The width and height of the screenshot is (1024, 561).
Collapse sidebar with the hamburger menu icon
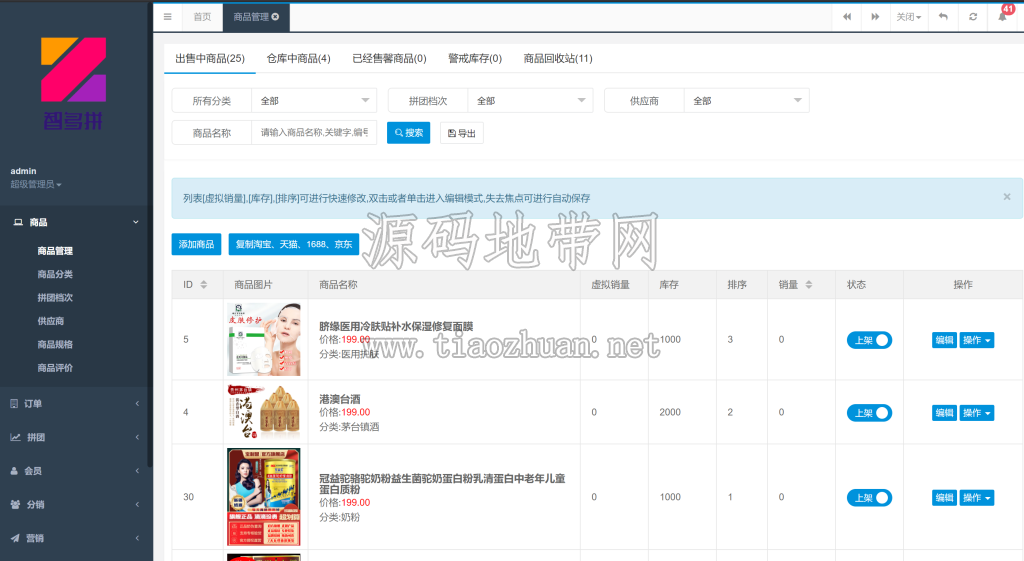[x=168, y=17]
